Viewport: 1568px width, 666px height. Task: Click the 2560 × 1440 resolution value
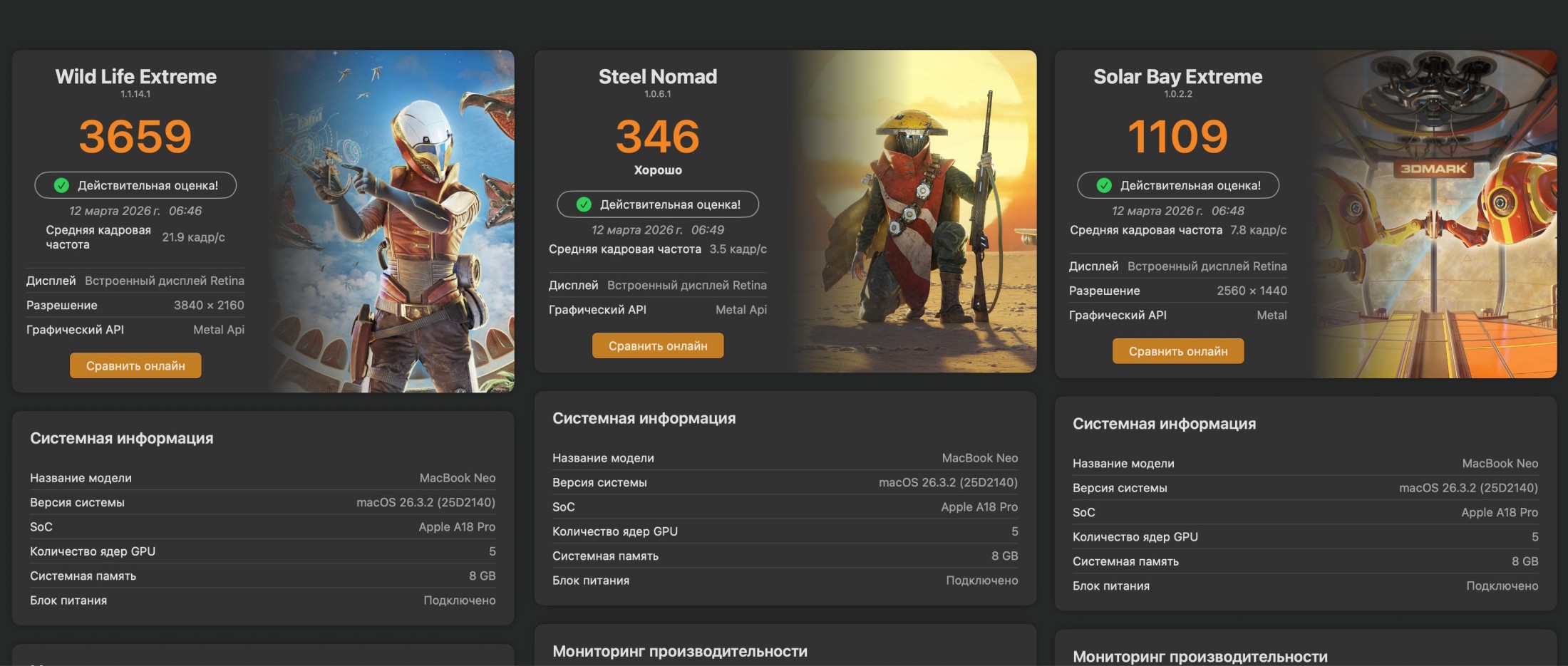[1252, 291]
